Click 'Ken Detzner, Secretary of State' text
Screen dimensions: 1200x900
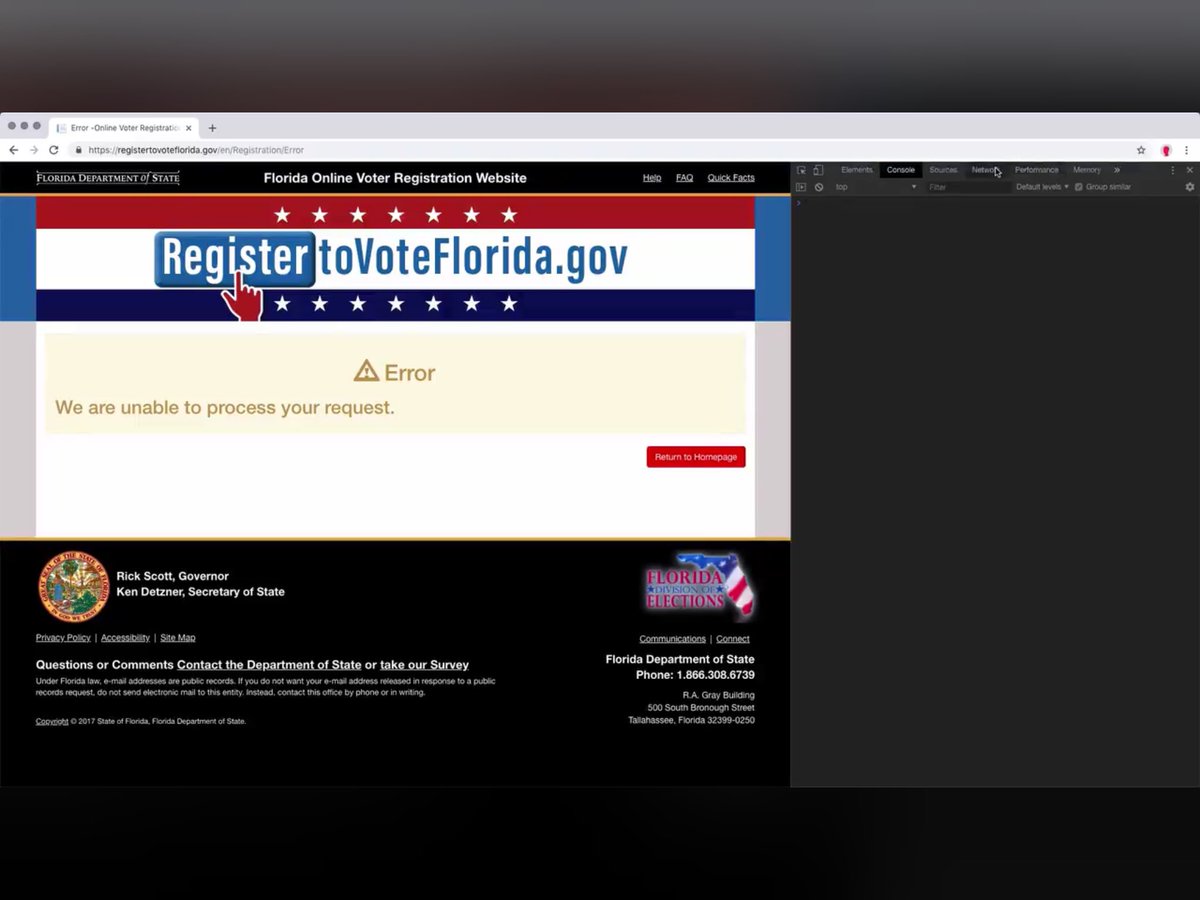(201, 592)
